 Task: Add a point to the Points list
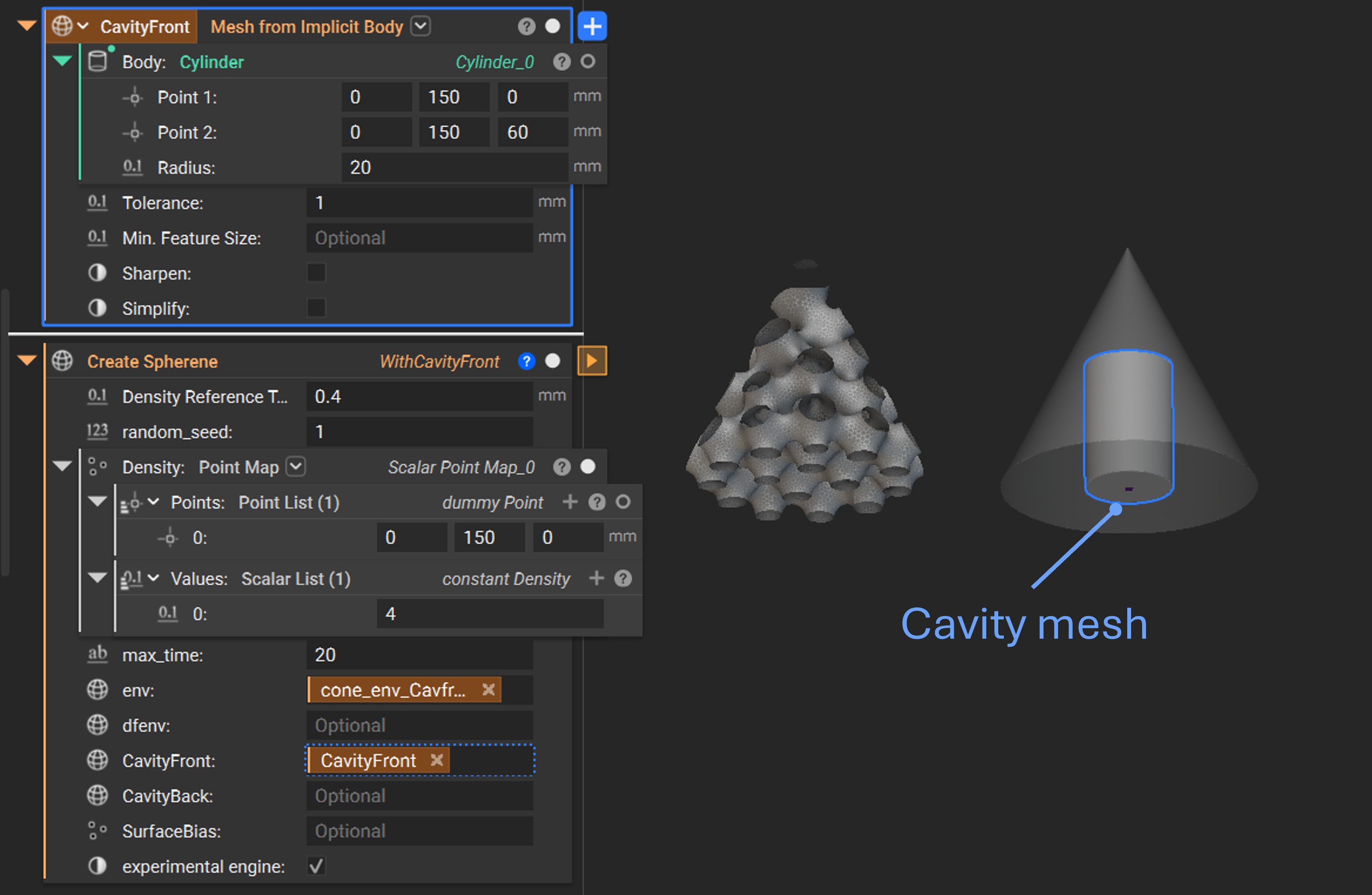tap(569, 502)
